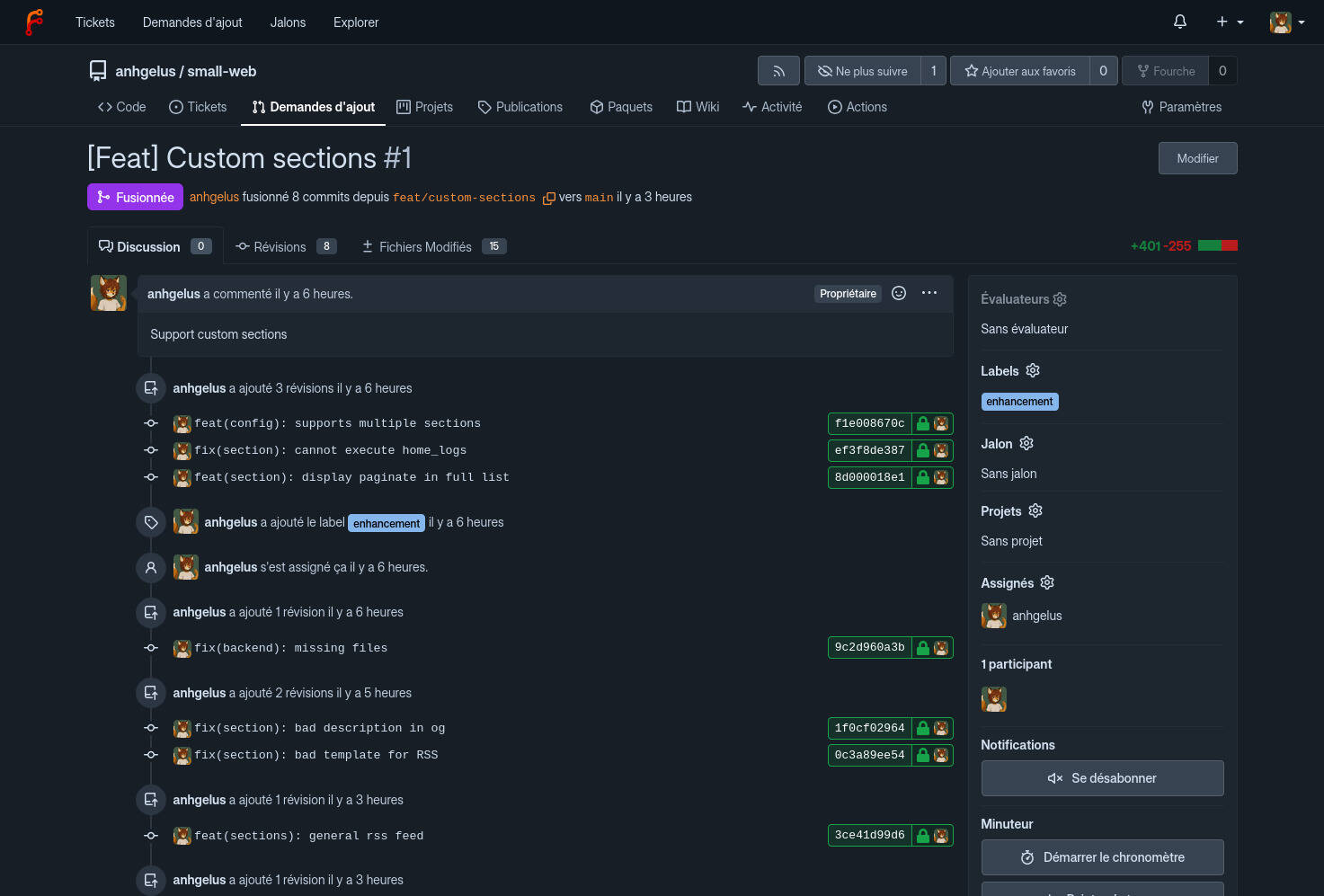
Task: Add a reaction to the comment
Action: coord(899,293)
